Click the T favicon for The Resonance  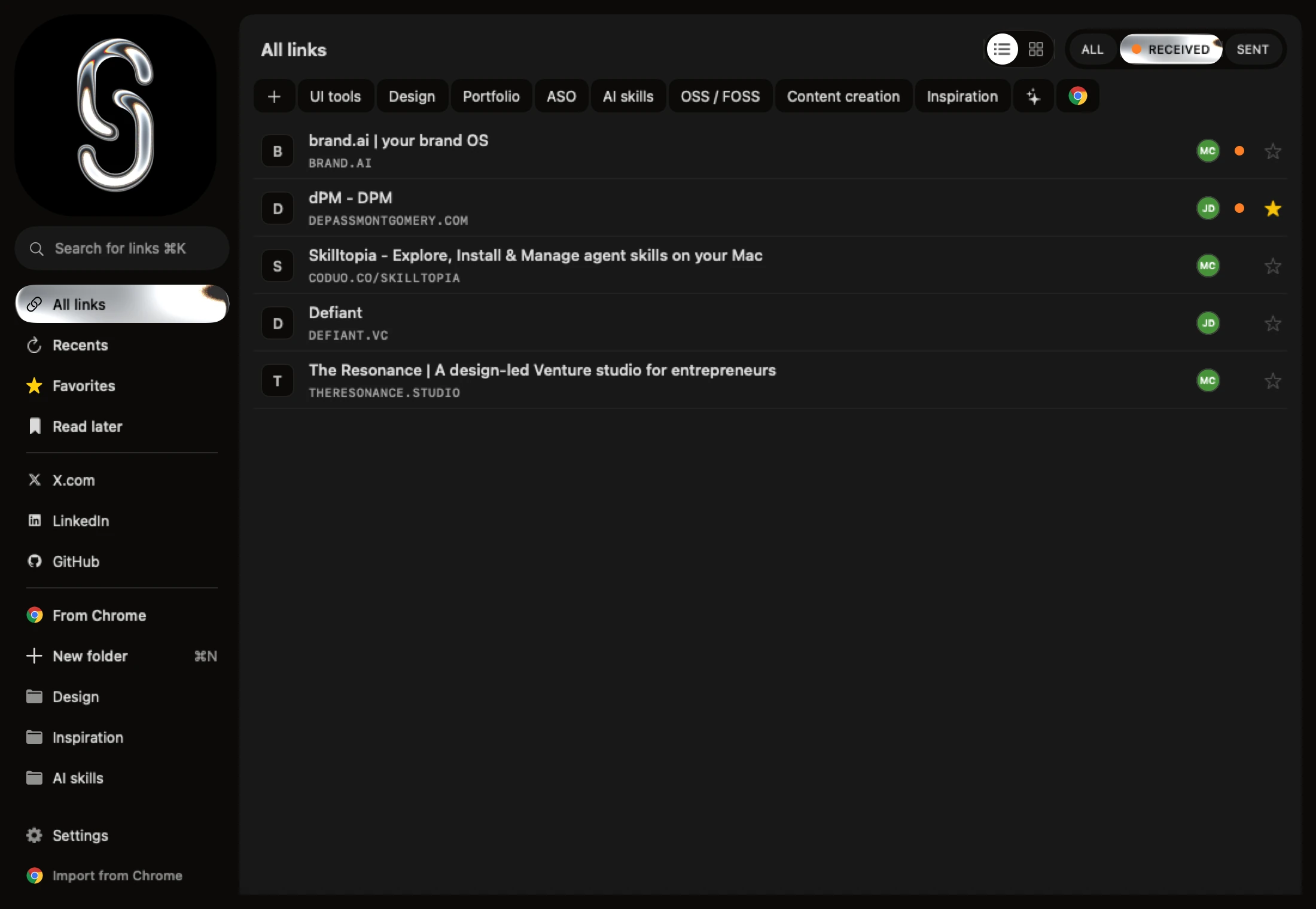(278, 381)
